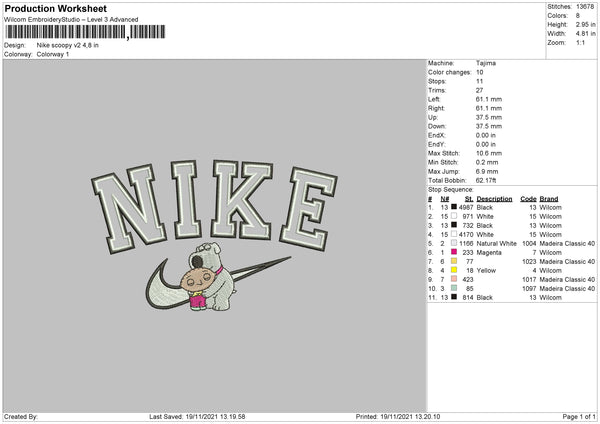Click Wilcom EmbroideryStudio – Level 3 Advanced text
600x424 pixels.
pyautogui.click(x=71, y=19)
